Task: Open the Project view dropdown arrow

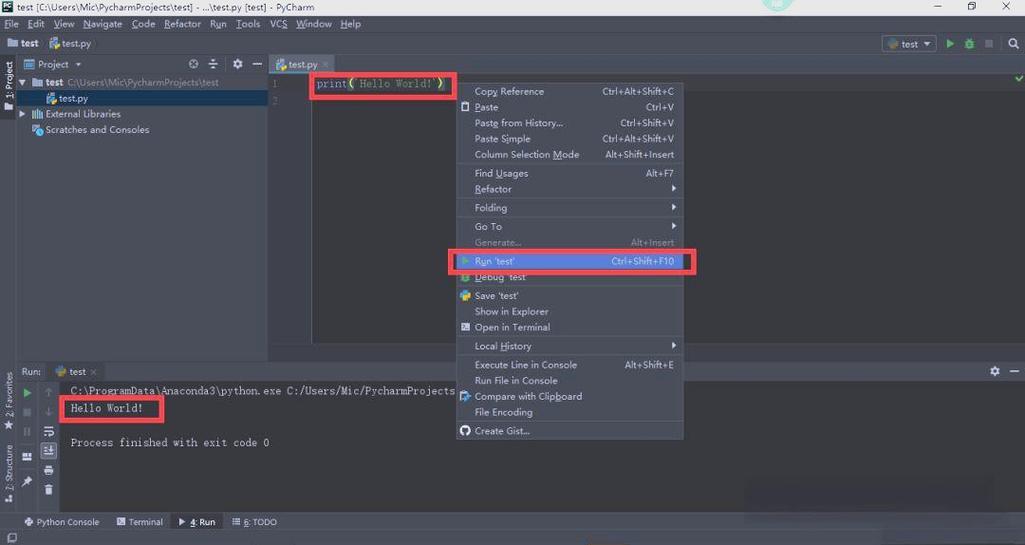Action: tap(78, 65)
